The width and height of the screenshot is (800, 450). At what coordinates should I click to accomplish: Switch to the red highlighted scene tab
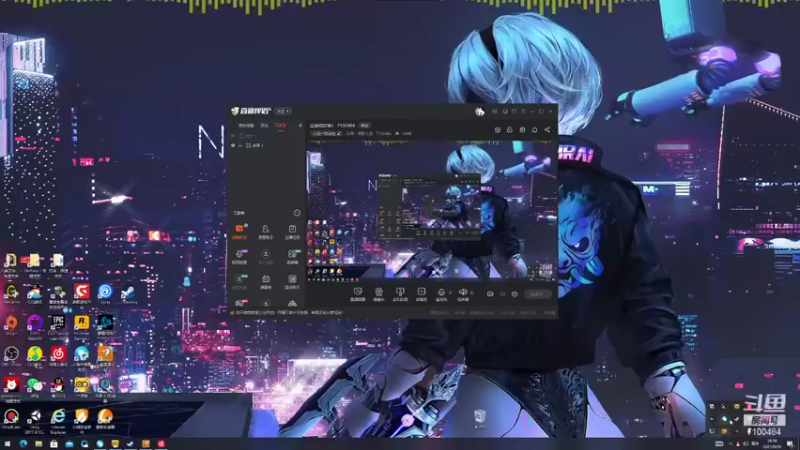click(281, 126)
